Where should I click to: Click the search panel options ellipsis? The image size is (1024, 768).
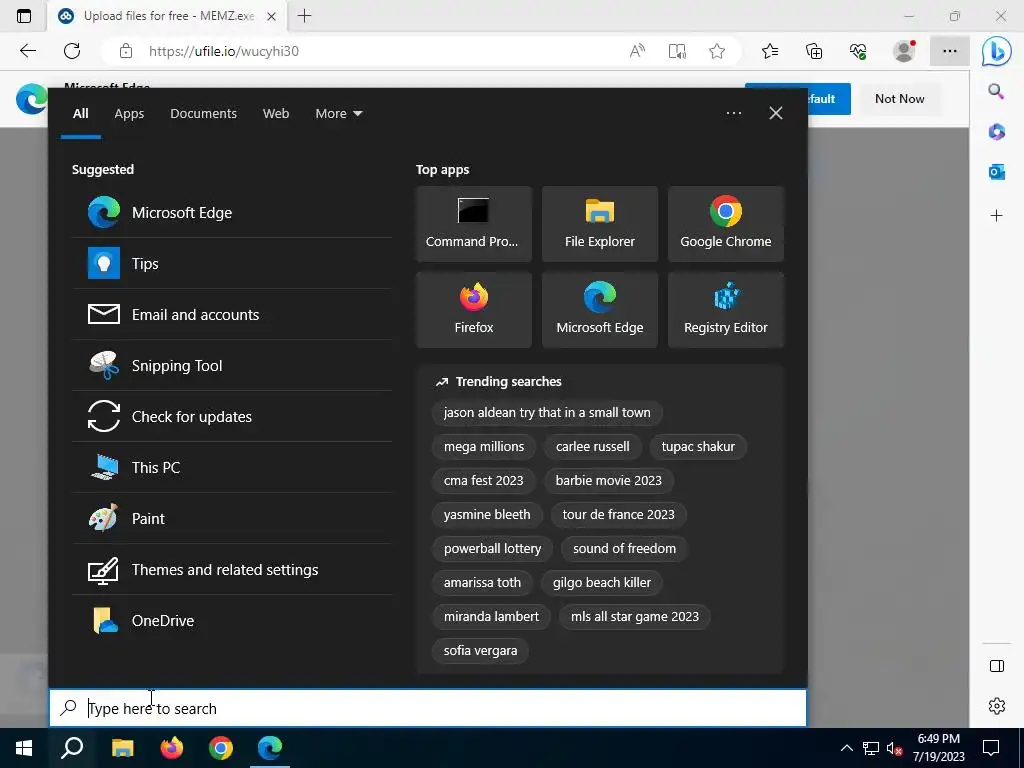(733, 113)
